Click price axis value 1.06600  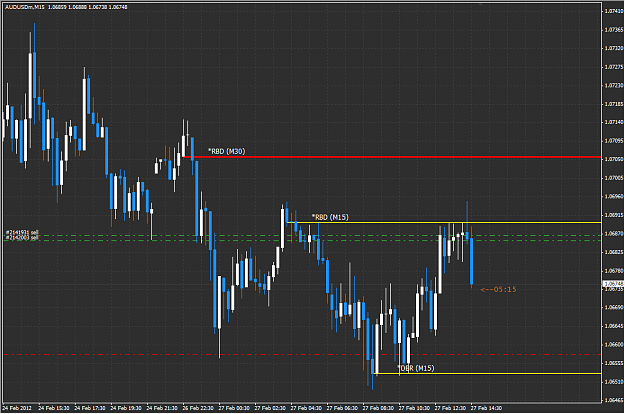[x=614, y=344]
